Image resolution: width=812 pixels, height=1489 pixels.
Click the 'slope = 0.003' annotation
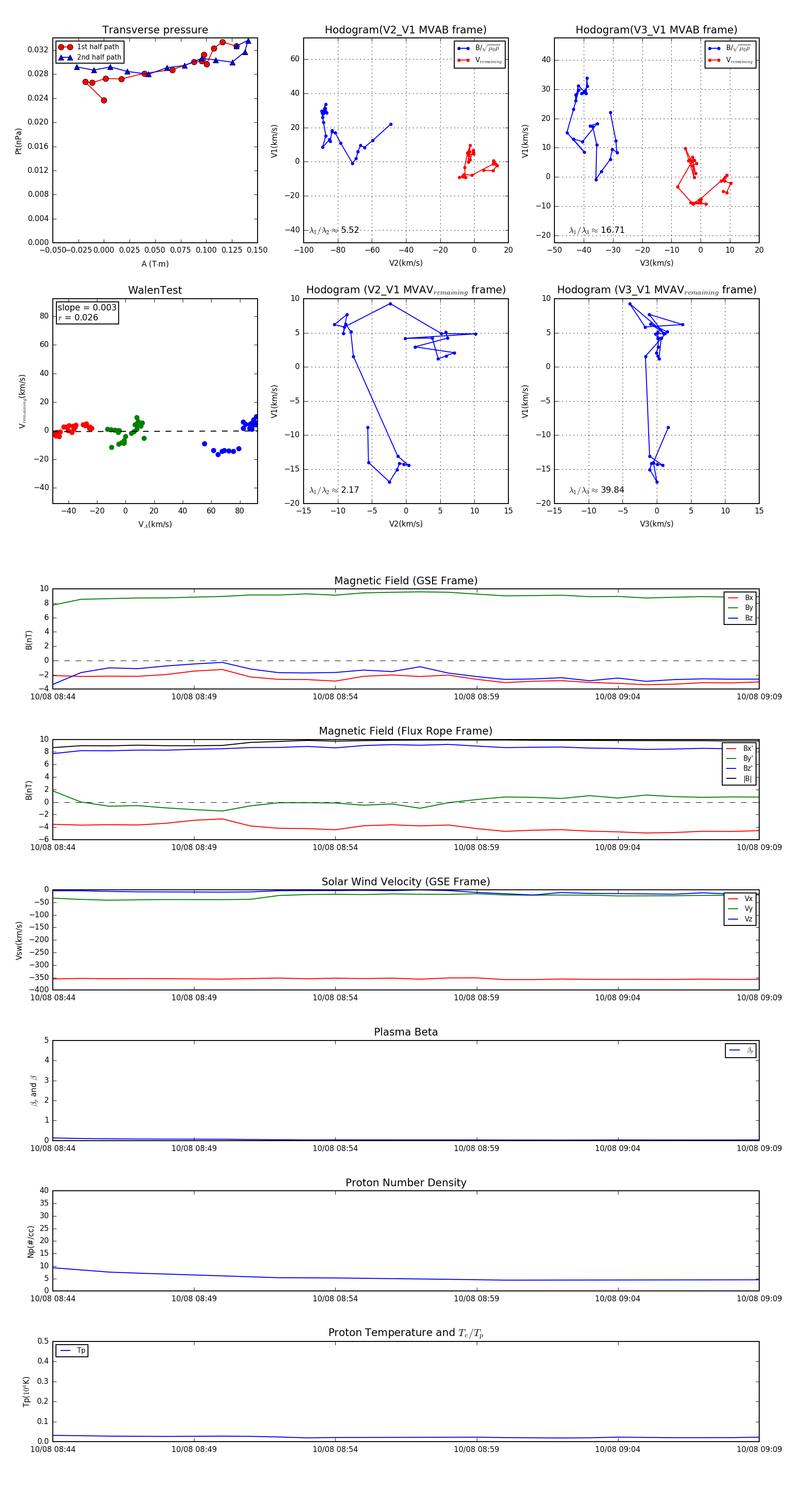87,308
